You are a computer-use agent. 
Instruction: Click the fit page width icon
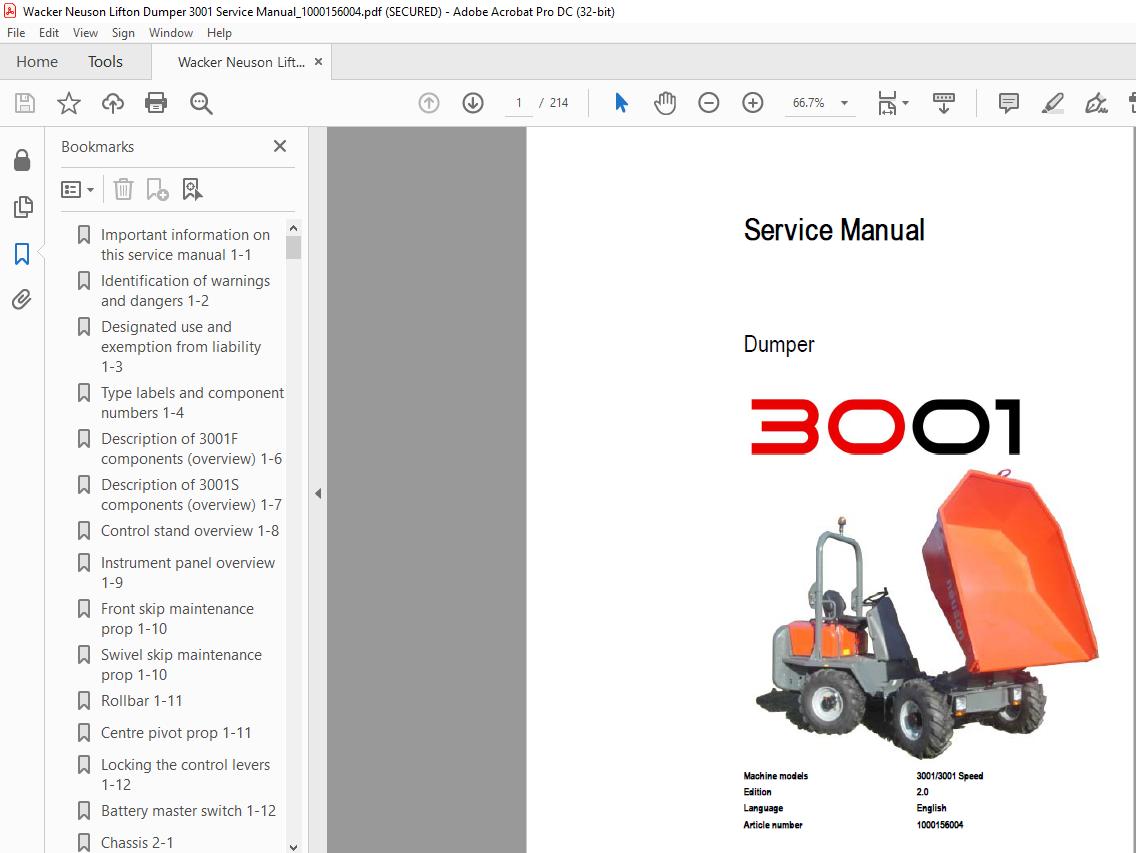coord(888,103)
